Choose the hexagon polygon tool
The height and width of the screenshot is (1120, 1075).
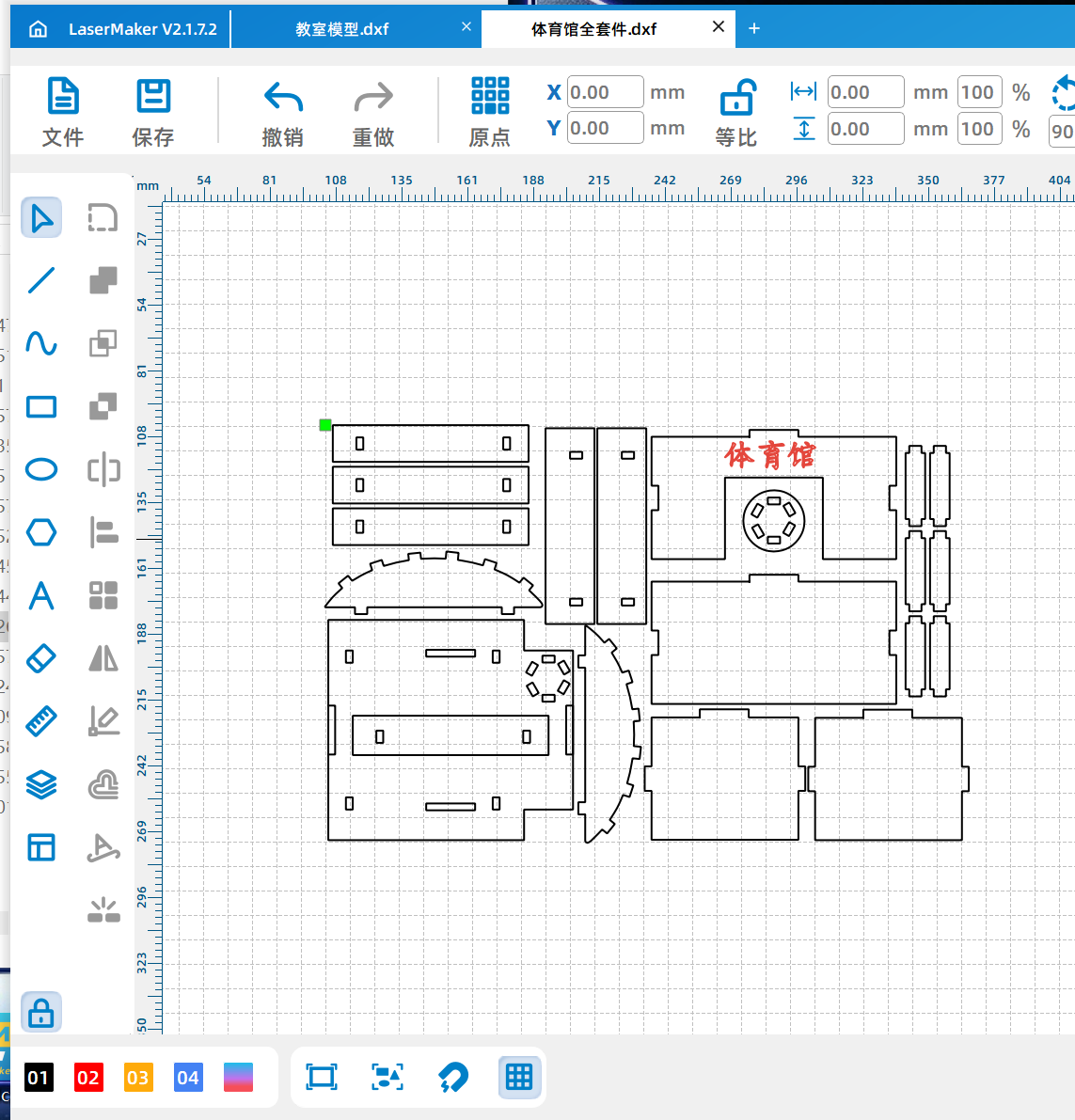pyautogui.click(x=41, y=532)
